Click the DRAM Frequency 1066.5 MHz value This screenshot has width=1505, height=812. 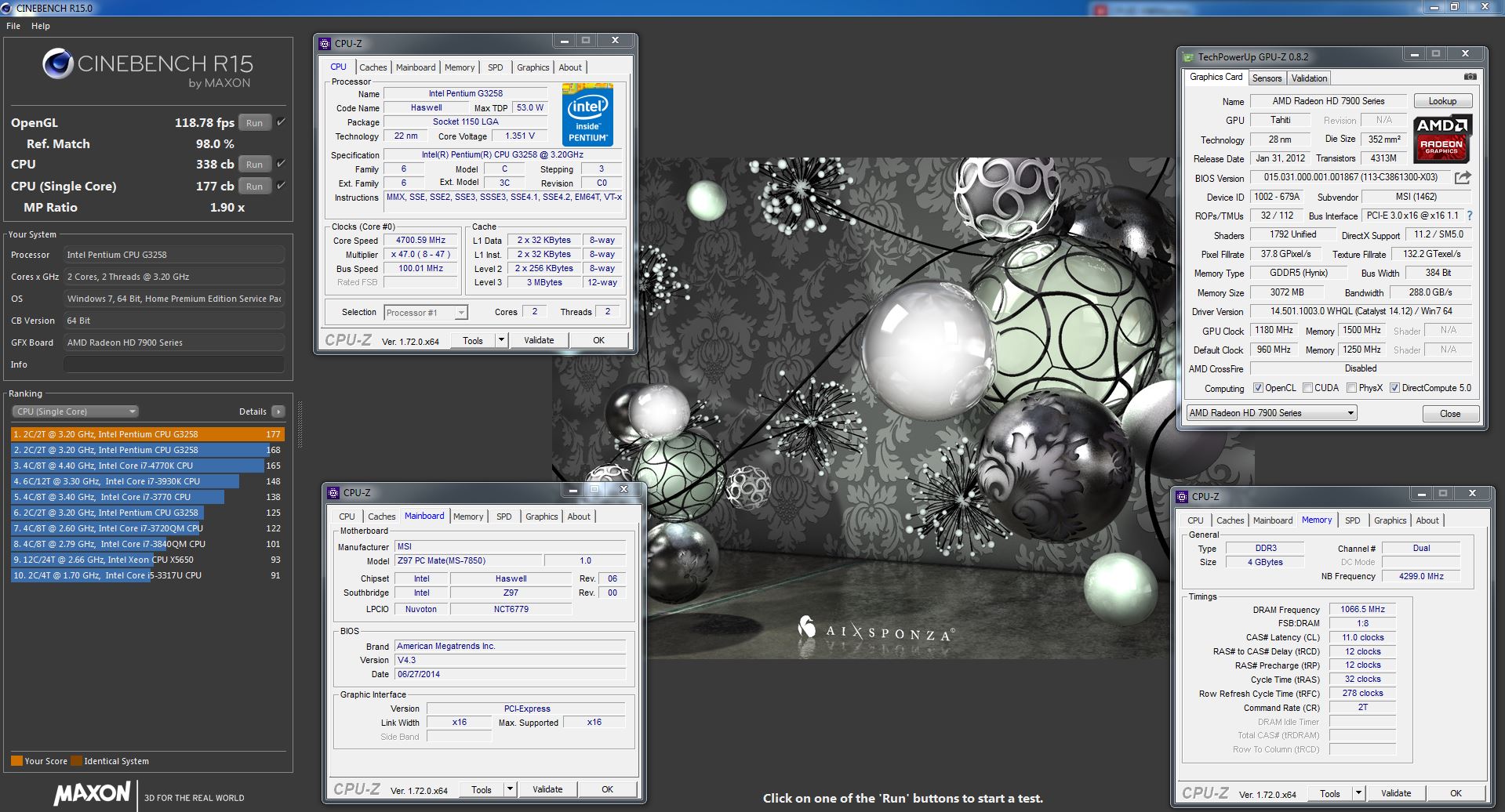click(x=1362, y=609)
